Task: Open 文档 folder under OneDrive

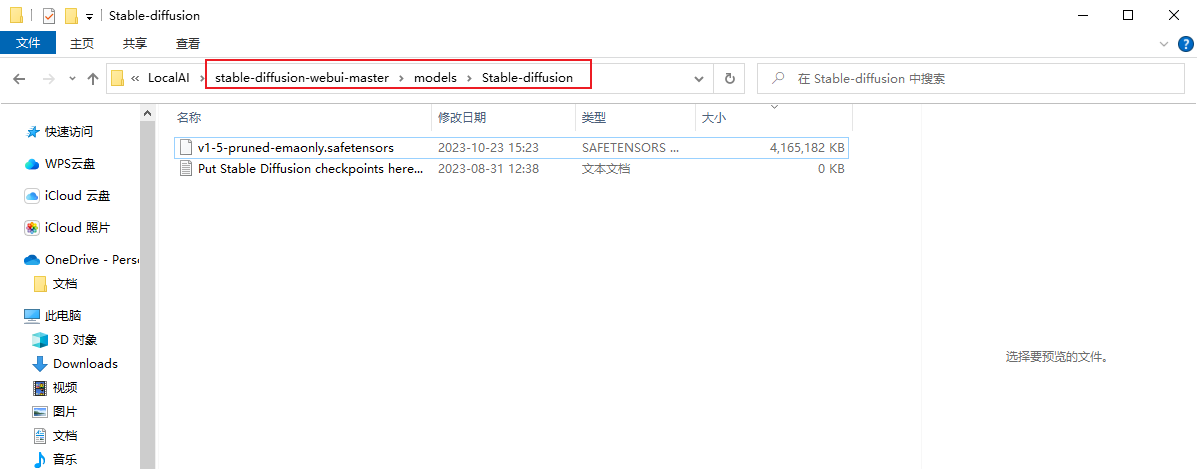Action: pyautogui.click(x=65, y=284)
